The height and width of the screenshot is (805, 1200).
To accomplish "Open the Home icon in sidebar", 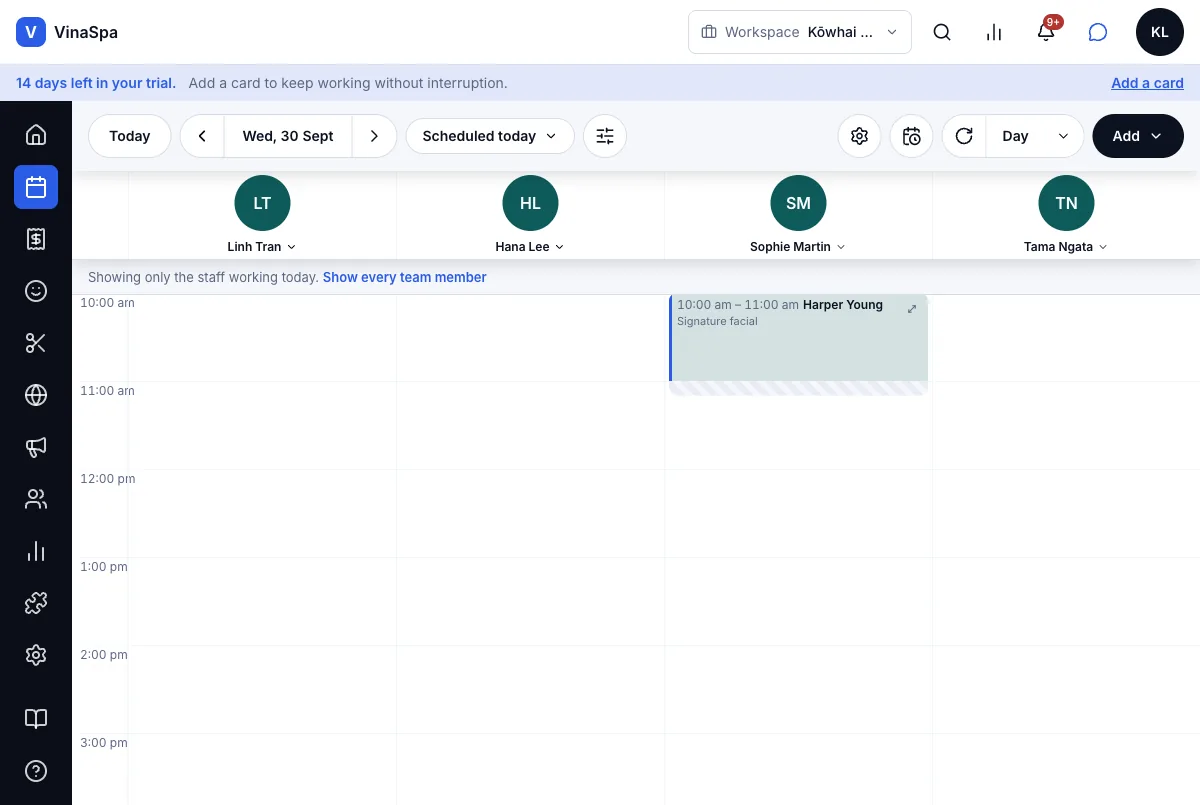I will pos(36,135).
